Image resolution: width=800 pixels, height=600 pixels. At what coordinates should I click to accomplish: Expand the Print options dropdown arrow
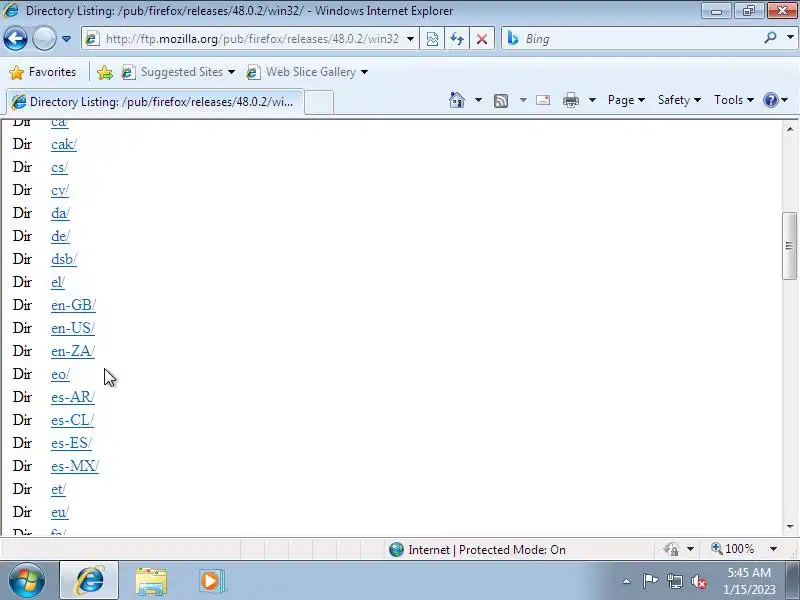click(x=592, y=100)
